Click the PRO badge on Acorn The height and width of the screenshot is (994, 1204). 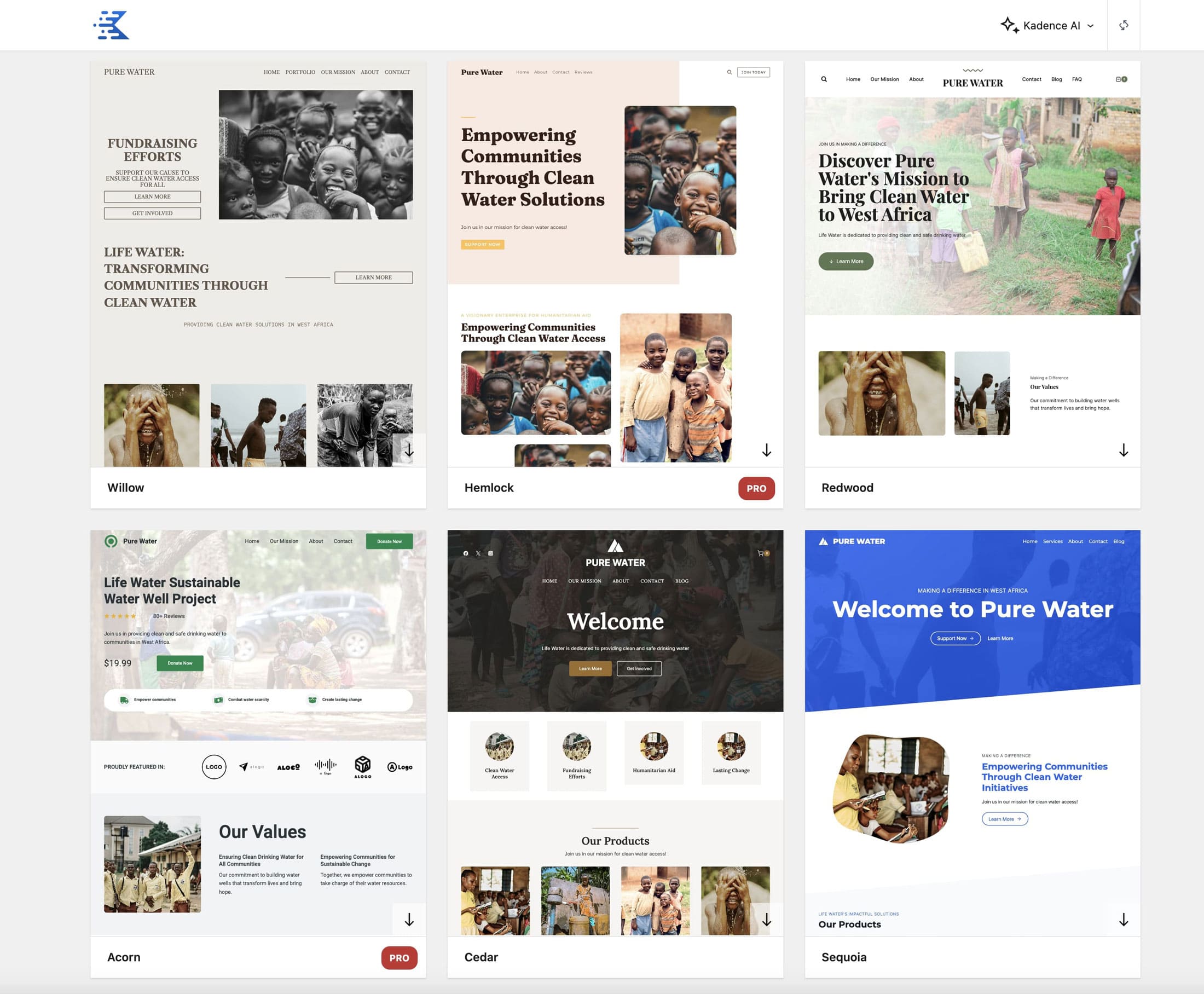tap(399, 958)
